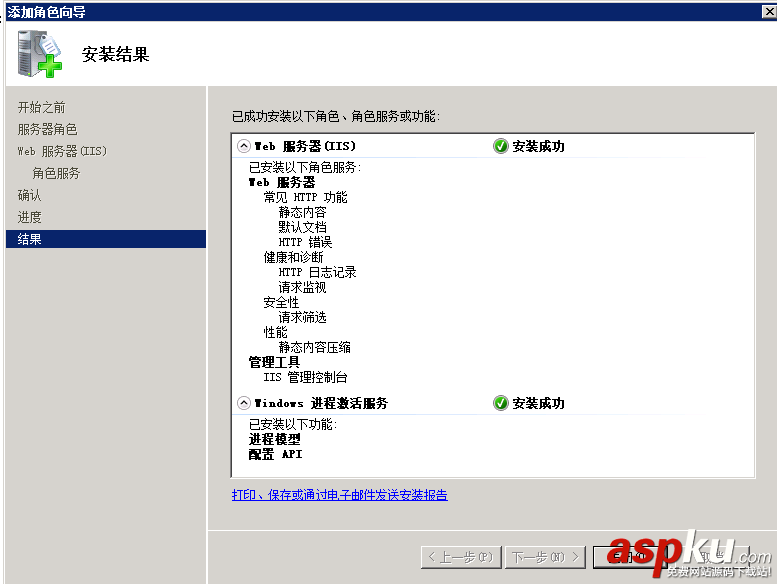Select the 确认 step in sidebar
Image resolution: width=777 pixels, height=584 pixels.
coord(29,195)
